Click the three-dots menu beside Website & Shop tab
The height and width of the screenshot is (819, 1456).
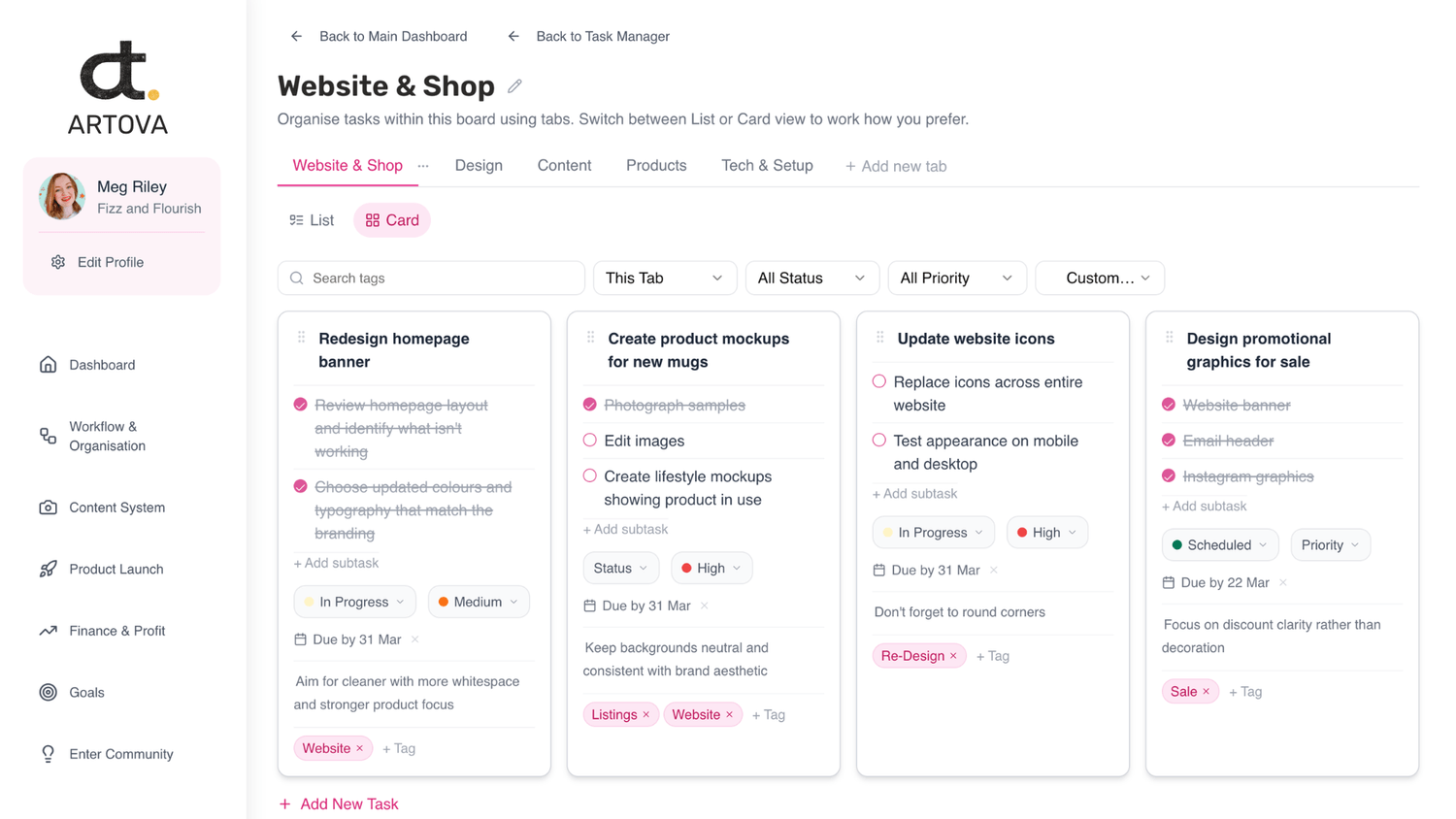[423, 166]
